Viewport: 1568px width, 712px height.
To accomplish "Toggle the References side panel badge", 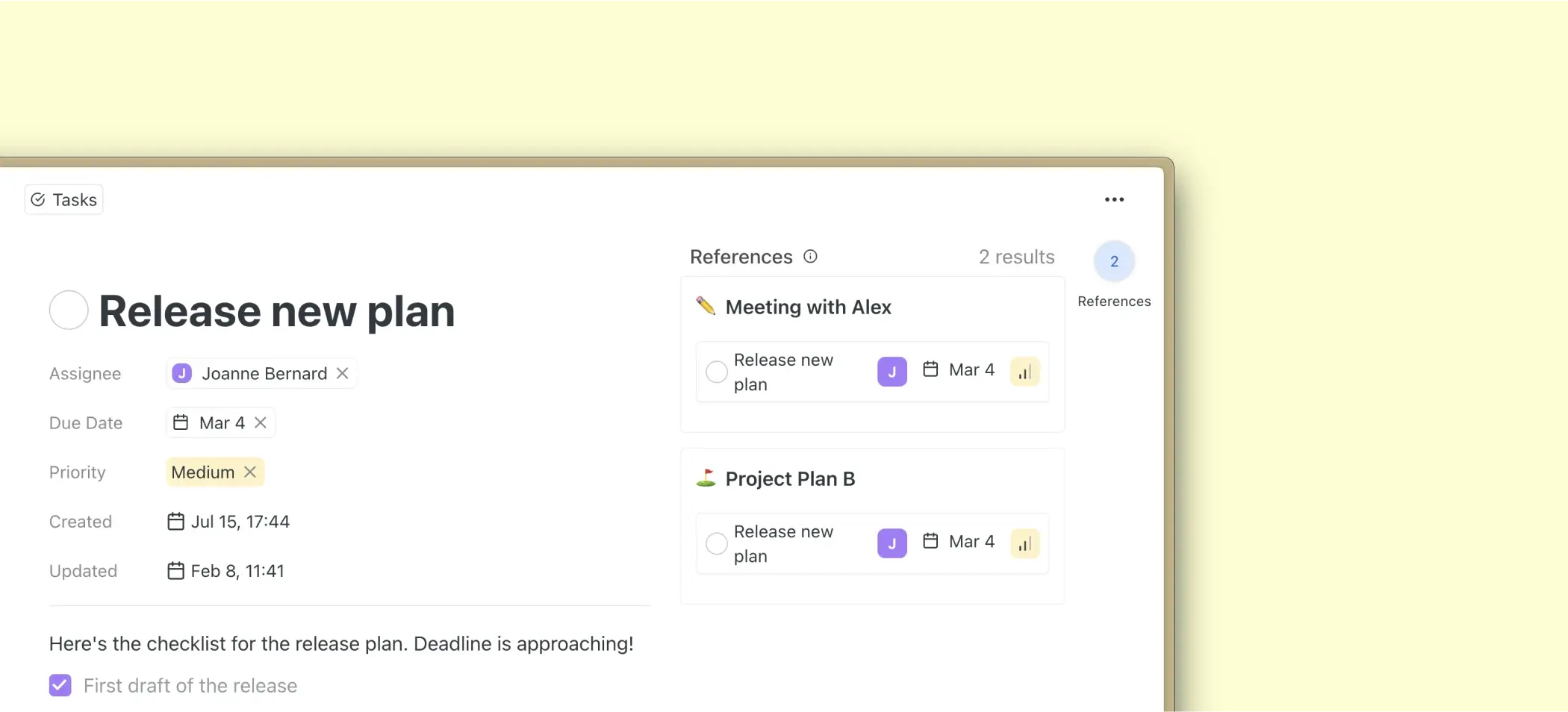I will pyautogui.click(x=1114, y=261).
